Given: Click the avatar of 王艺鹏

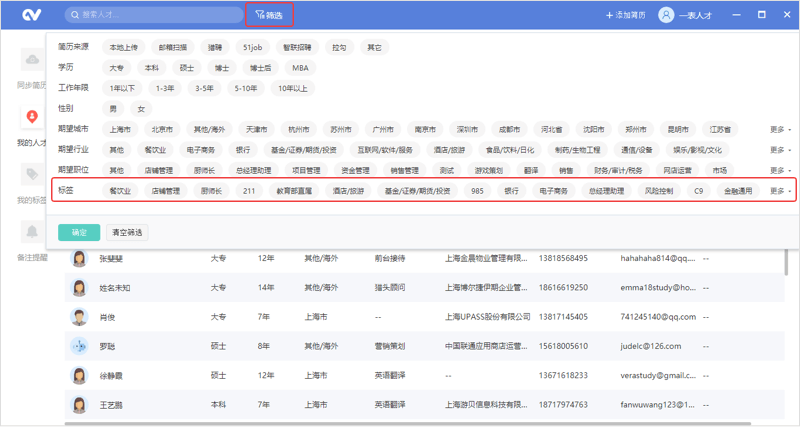Looking at the screenshot, I should [79, 405].
